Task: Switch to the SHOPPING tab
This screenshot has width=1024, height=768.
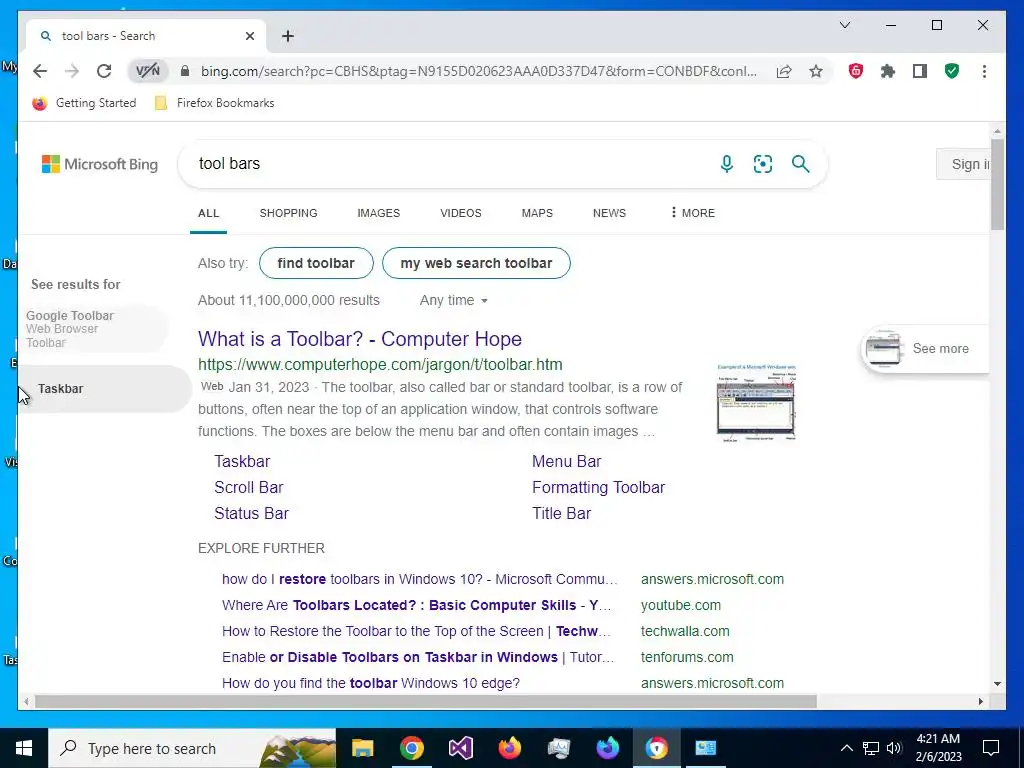Action: click(x=288, y=214)
